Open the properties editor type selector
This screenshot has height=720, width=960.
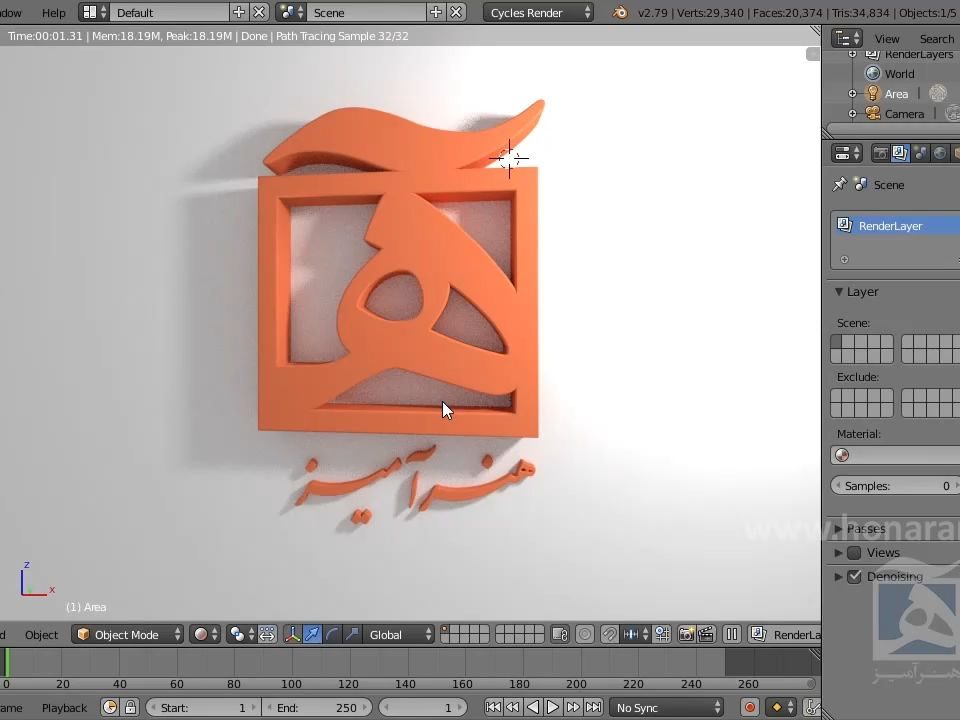(x=847, y=153)
